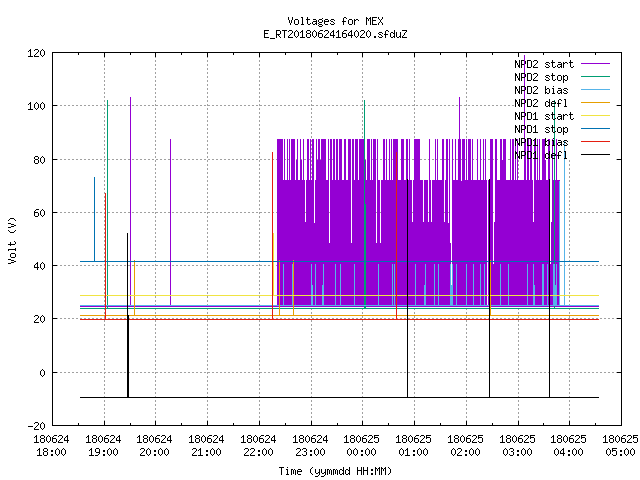Click the 'NPD2 start' legend label

coord(544,64)
